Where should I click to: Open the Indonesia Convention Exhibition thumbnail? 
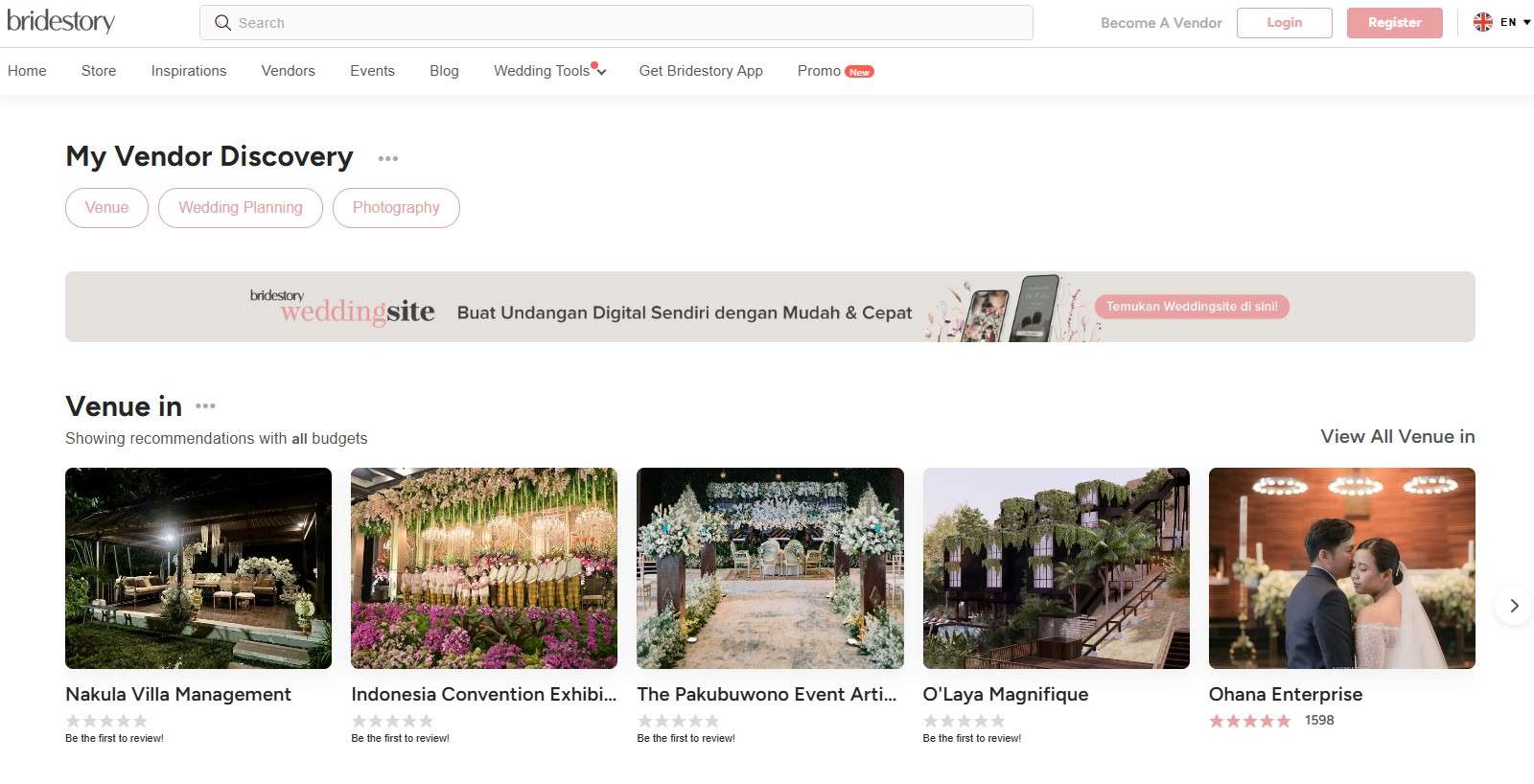pyautogui.click(x=484, y=568)
